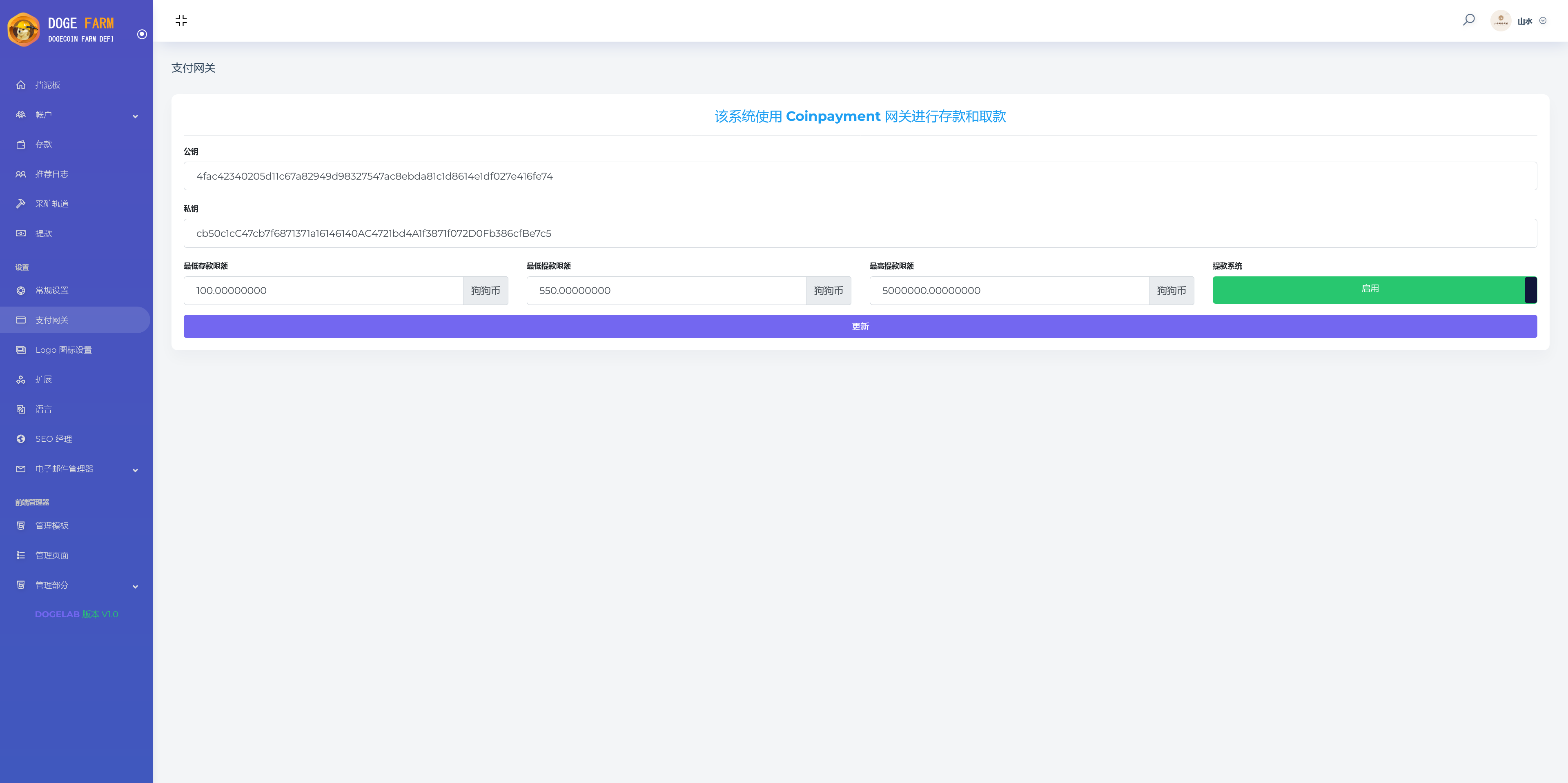This screenshot has width=1568, height=783.
Task: Open the search icon in top bar
Action: coord(1468,20)
